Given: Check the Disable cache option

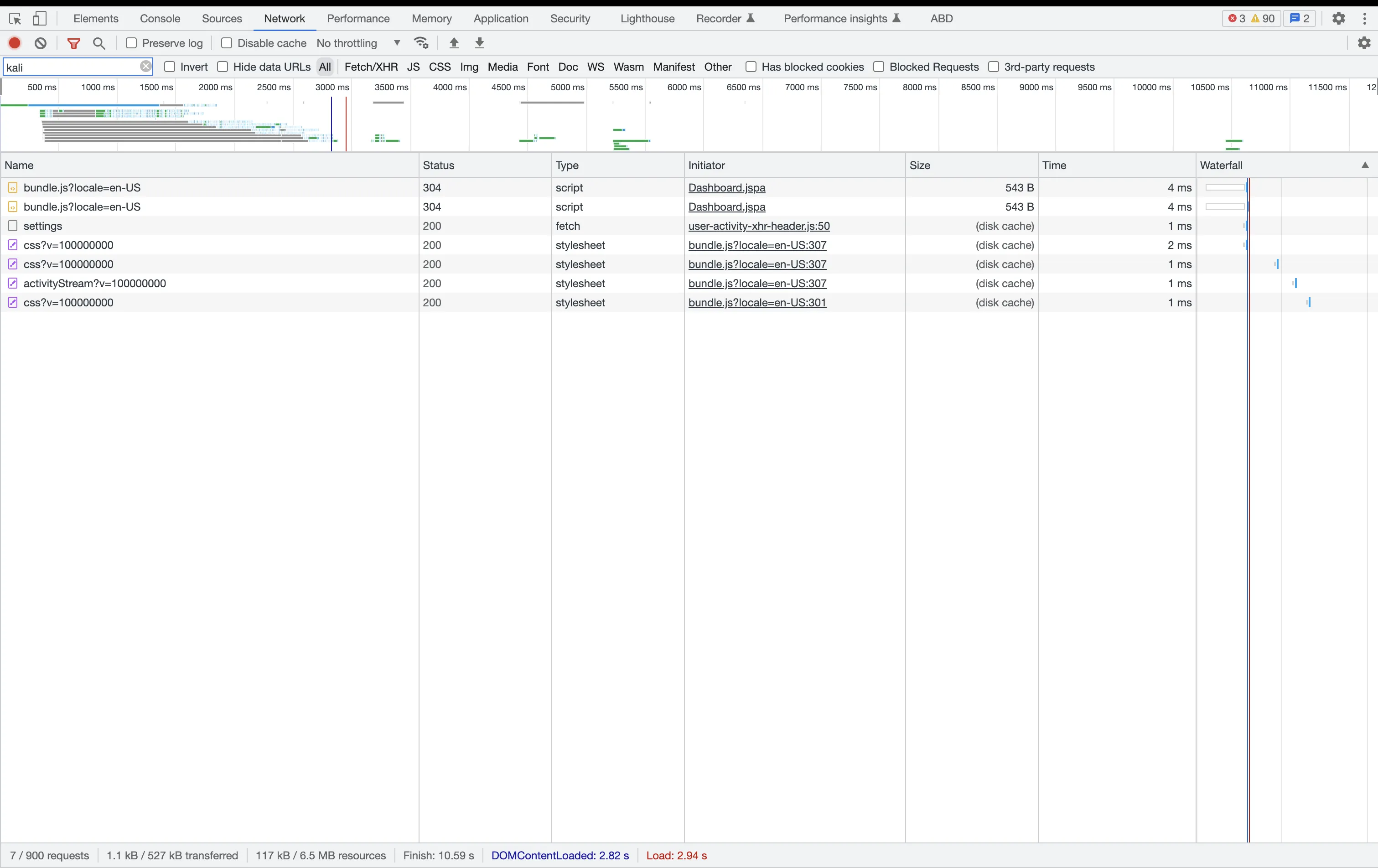Looking at the screenshot, I should [227, 43].
